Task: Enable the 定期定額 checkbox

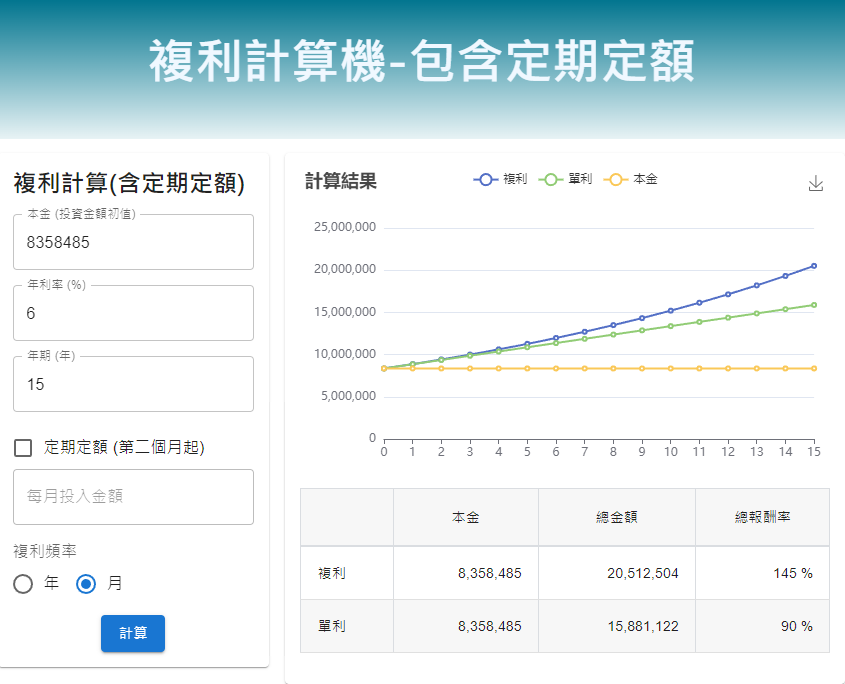Action: [x=23, y=448]
